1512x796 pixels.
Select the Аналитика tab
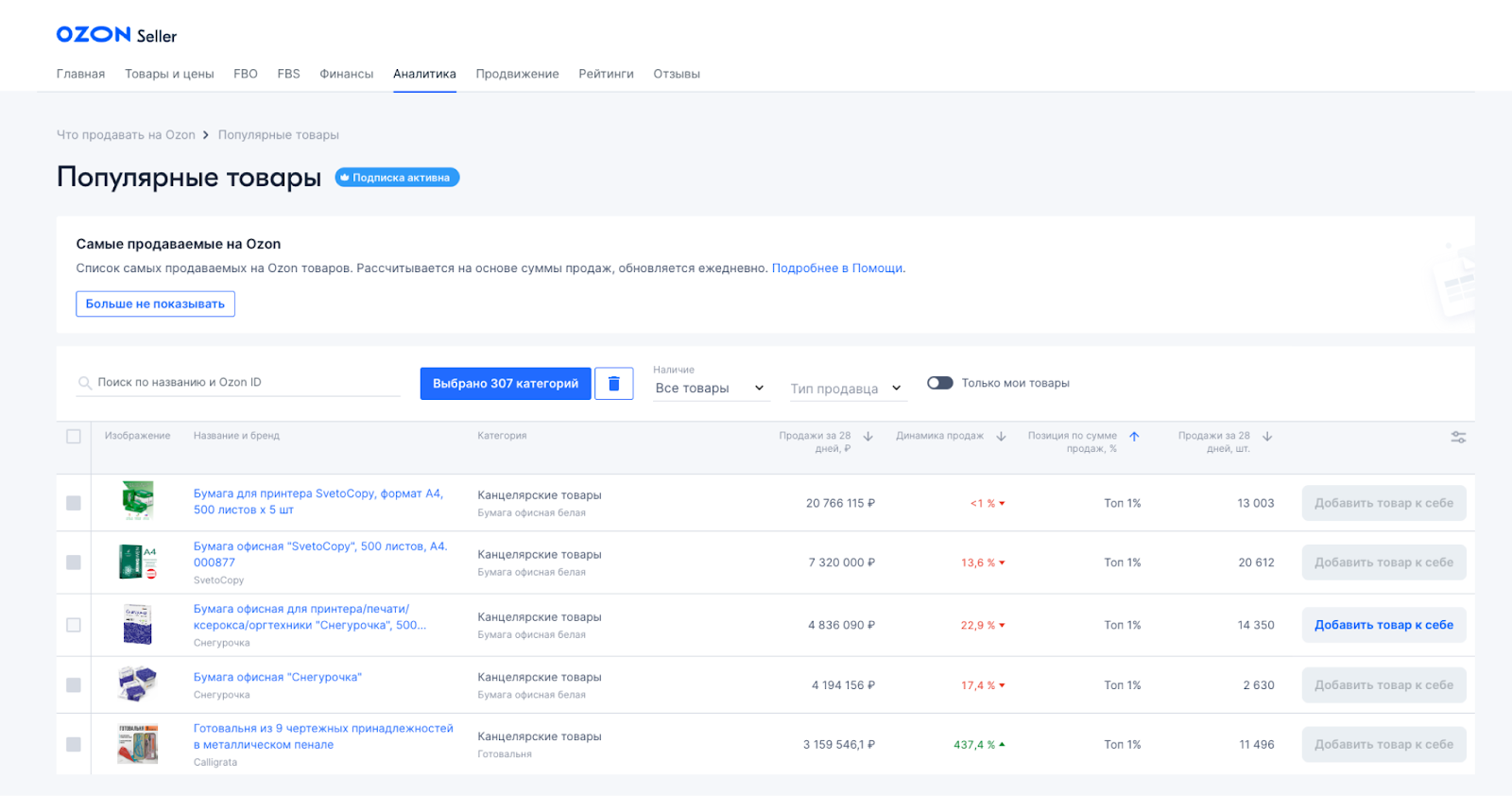coord(424,74)
